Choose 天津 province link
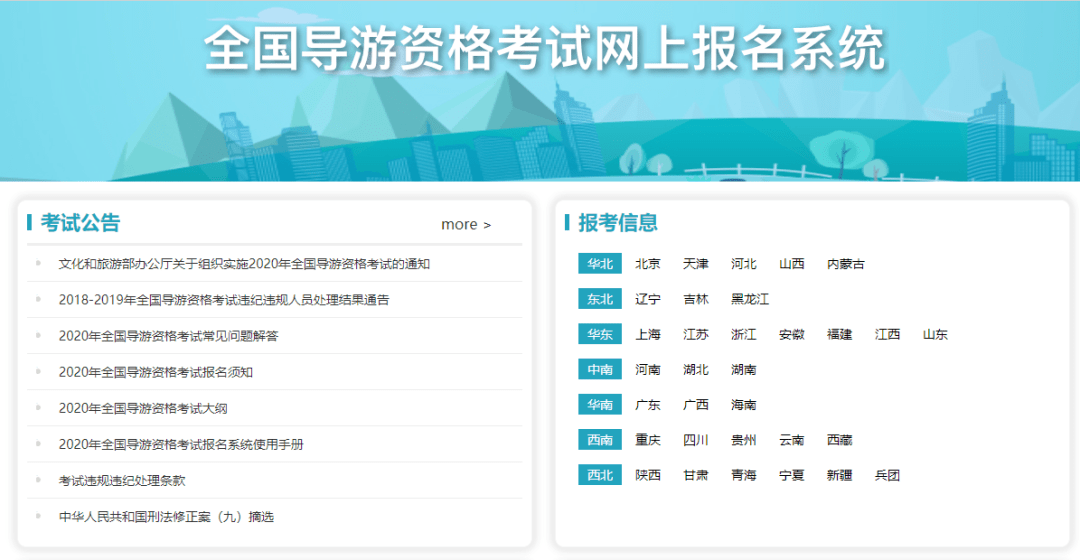Viewport: 1080px width, 560px height. (x=696, y=264)
